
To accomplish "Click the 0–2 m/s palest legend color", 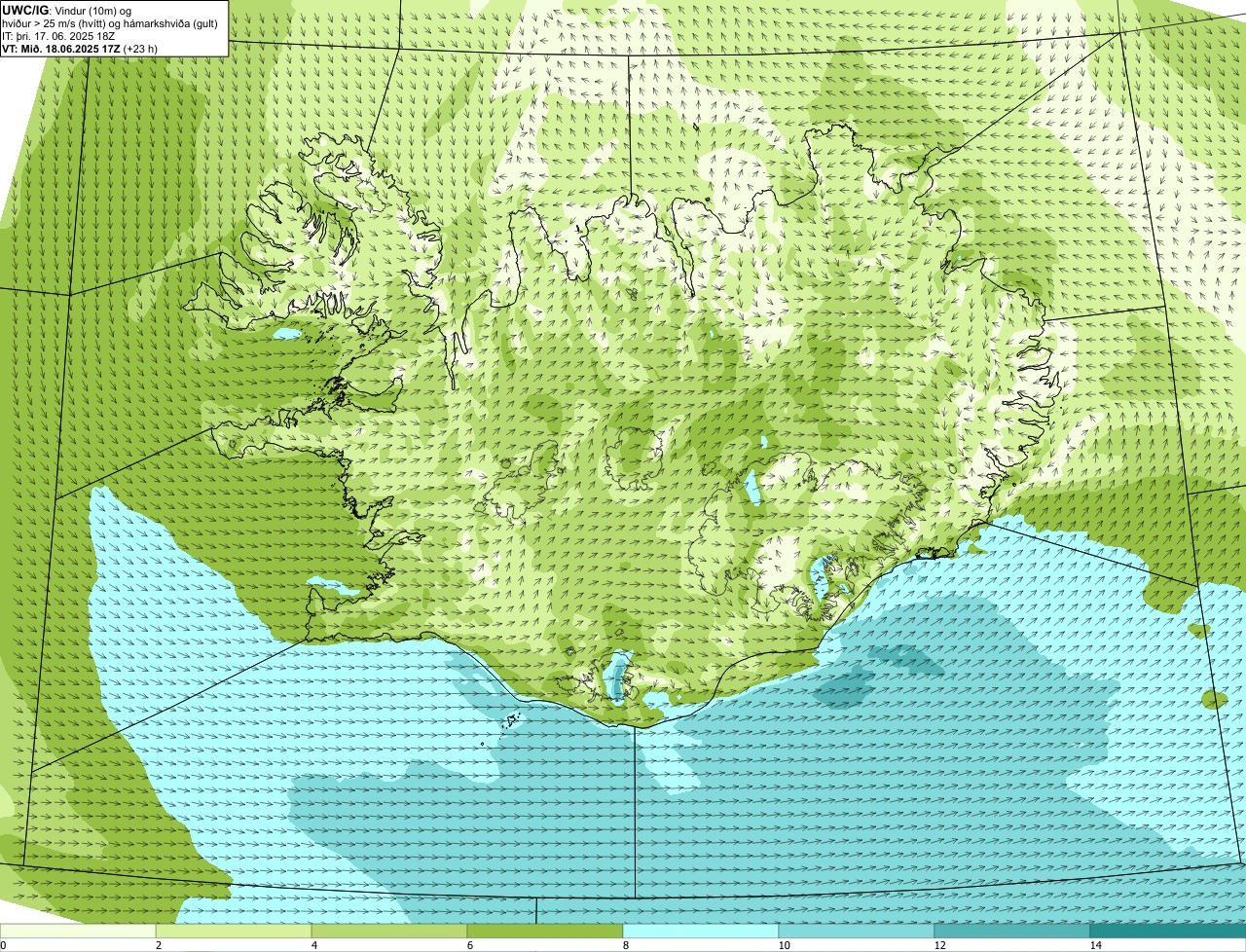I will point(78,931).
